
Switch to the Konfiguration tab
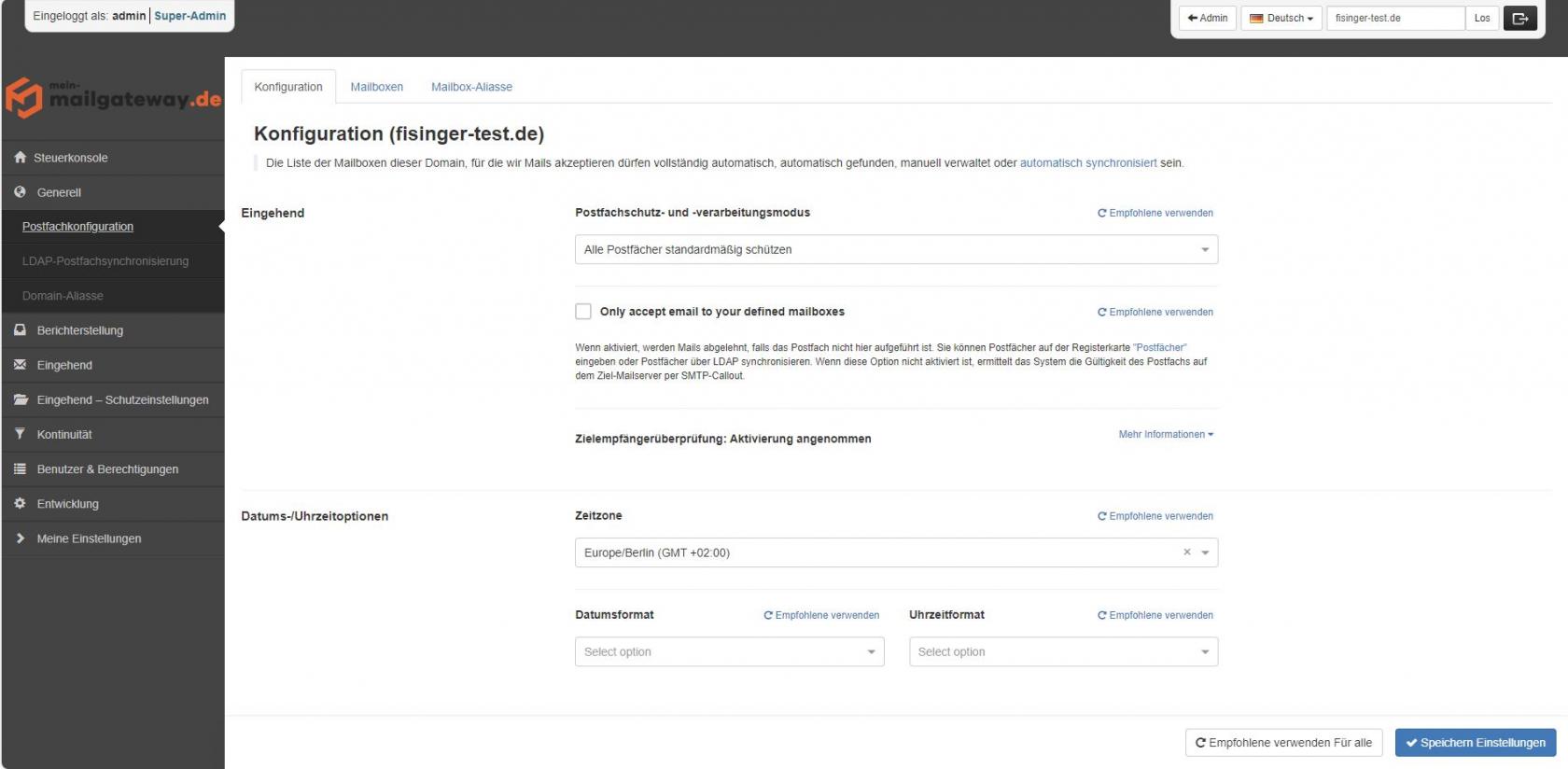[x=288, y=87]
